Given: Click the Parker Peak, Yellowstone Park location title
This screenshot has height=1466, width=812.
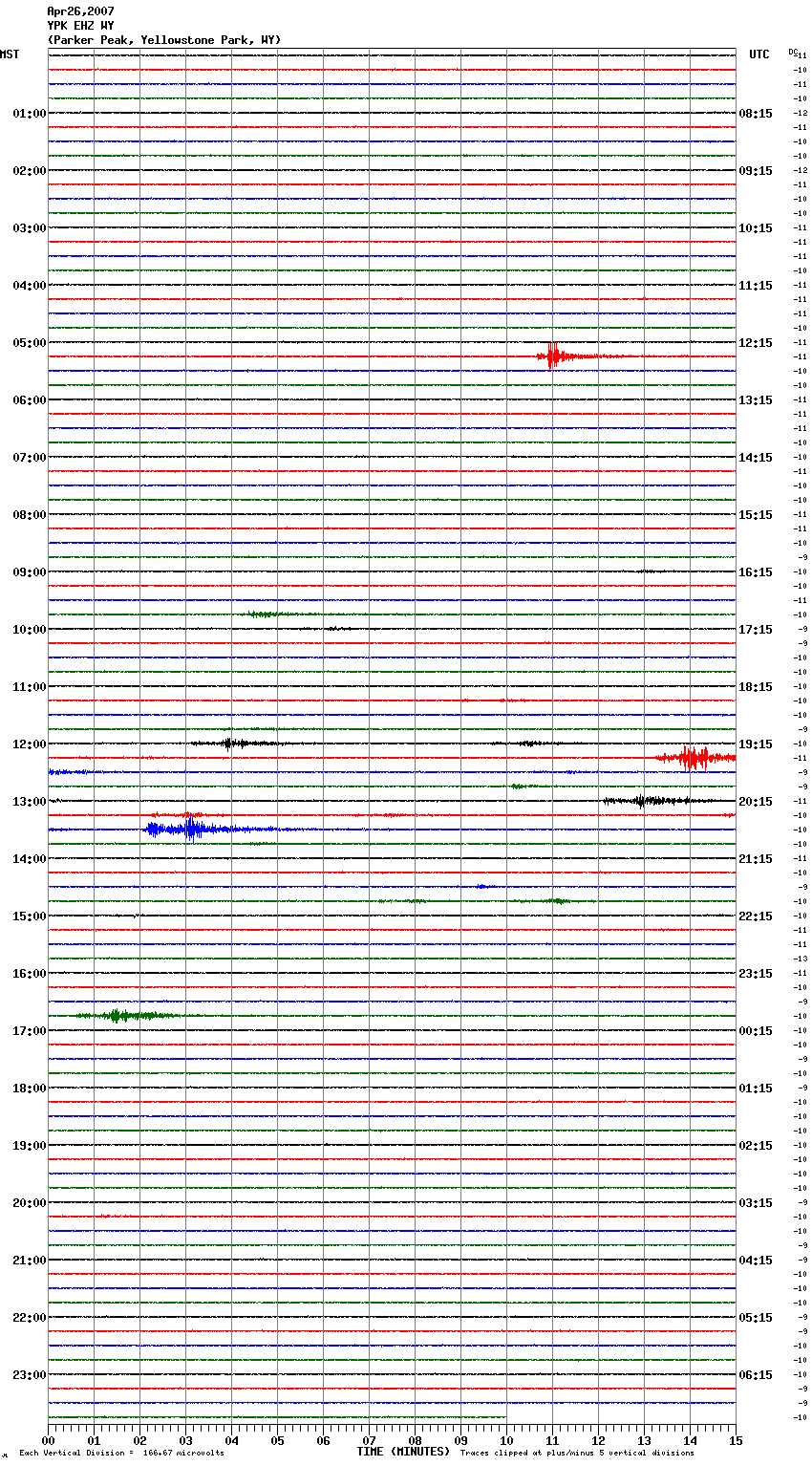Looking at the screenshot, I should 164,40.
